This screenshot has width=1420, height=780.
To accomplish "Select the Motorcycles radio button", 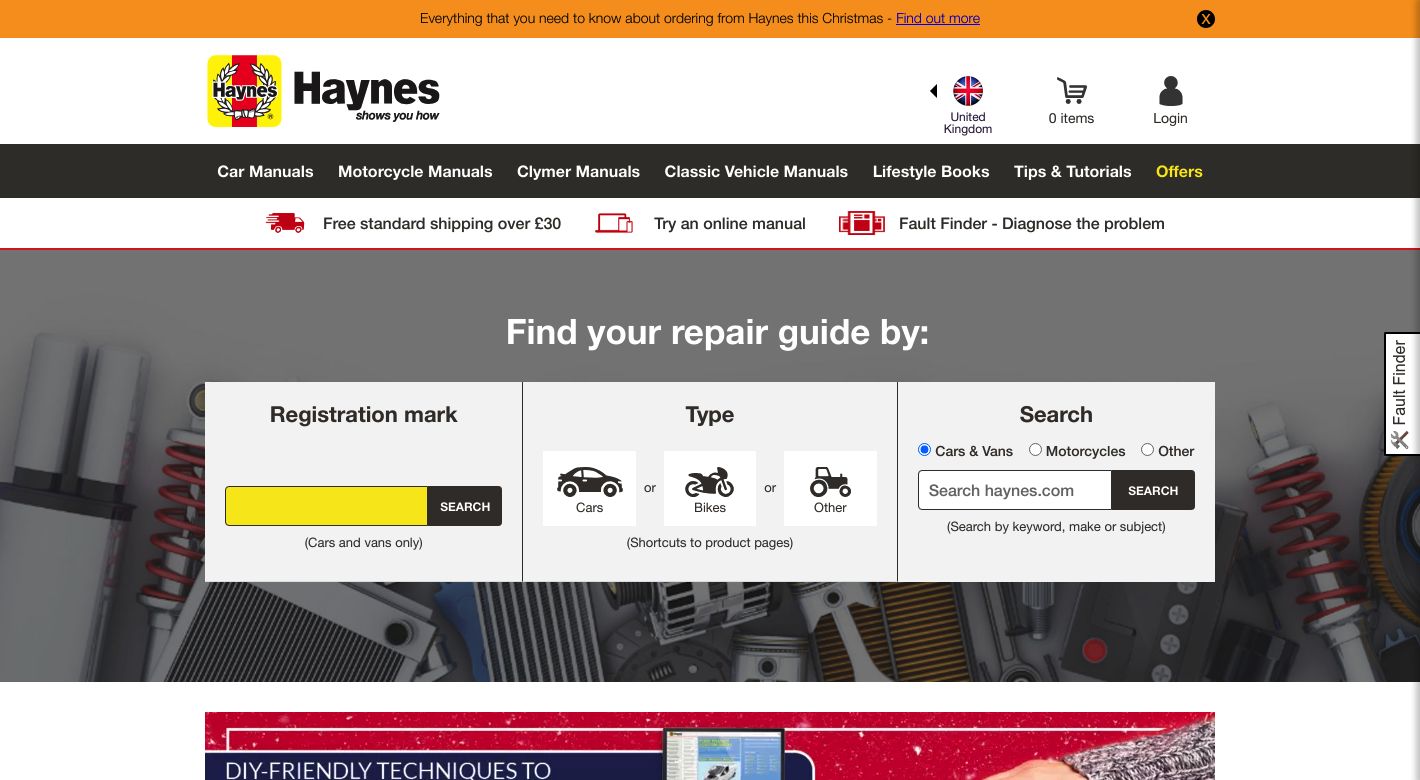I will pyautogui.click(x=1035, y=450).
